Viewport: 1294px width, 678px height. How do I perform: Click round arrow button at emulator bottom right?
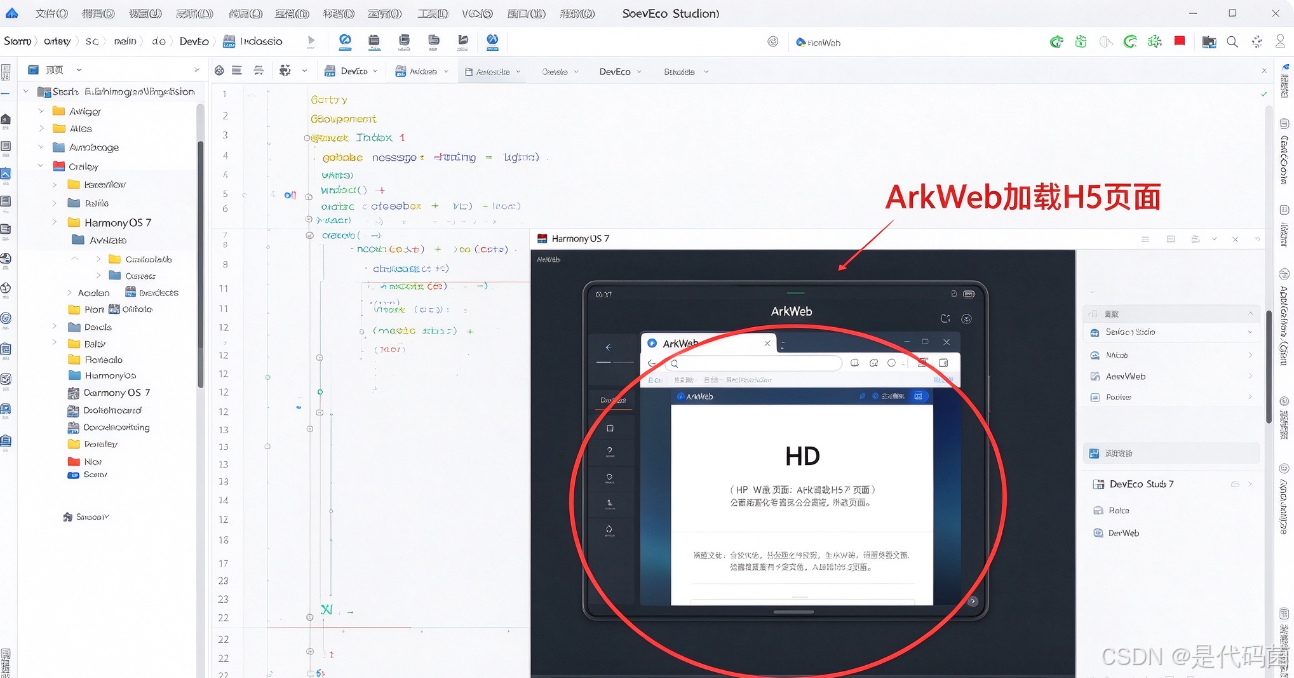(972, 601)
